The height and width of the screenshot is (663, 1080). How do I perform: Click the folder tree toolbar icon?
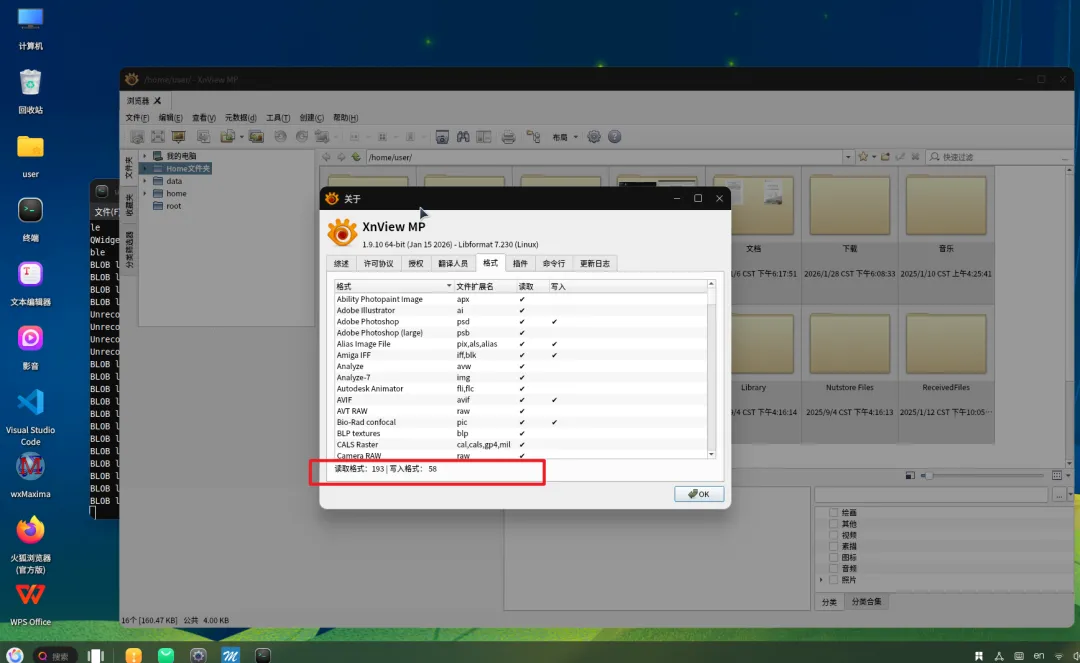(533, 137)
